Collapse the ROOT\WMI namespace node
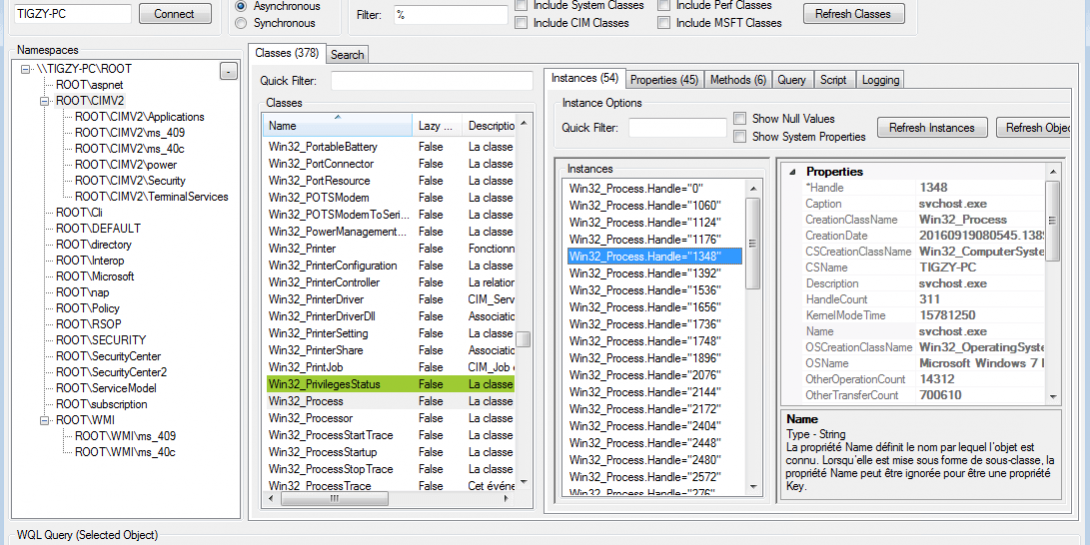 coord(45,421)
